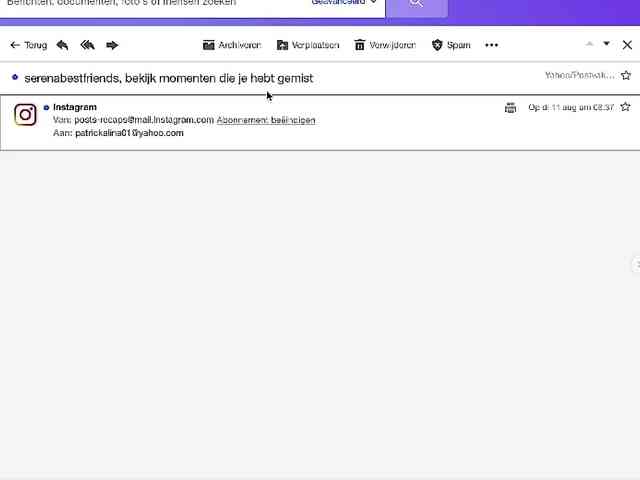
Task: Click the Yahoo/Postvak folder label
Action: pyautogui.click(x=580, y=76)
